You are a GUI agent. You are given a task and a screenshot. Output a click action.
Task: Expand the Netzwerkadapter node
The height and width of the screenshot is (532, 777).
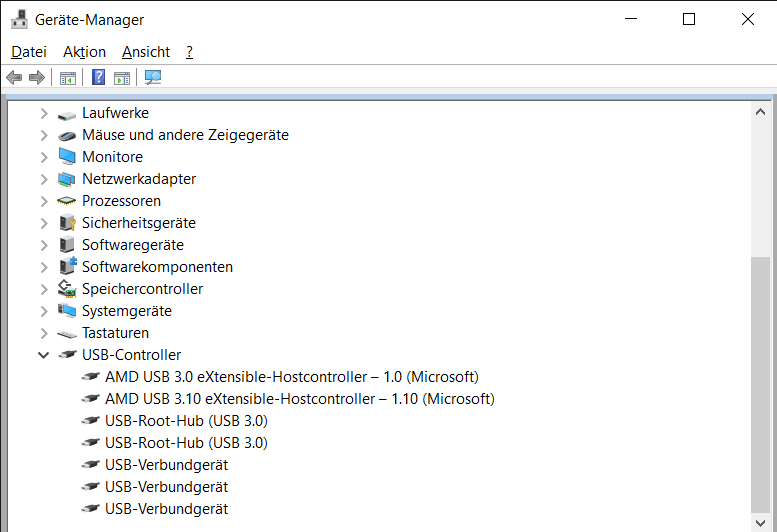[x=44, y=179]
